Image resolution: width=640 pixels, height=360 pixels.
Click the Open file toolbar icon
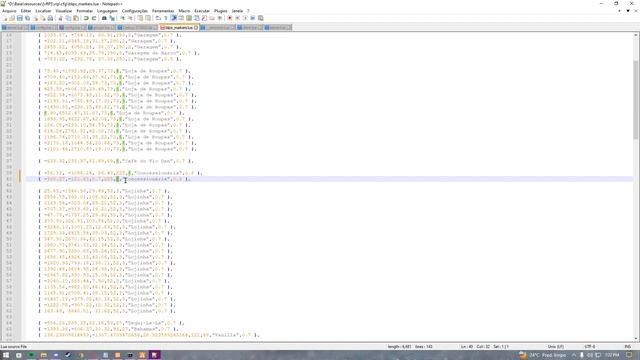(12, 18)
